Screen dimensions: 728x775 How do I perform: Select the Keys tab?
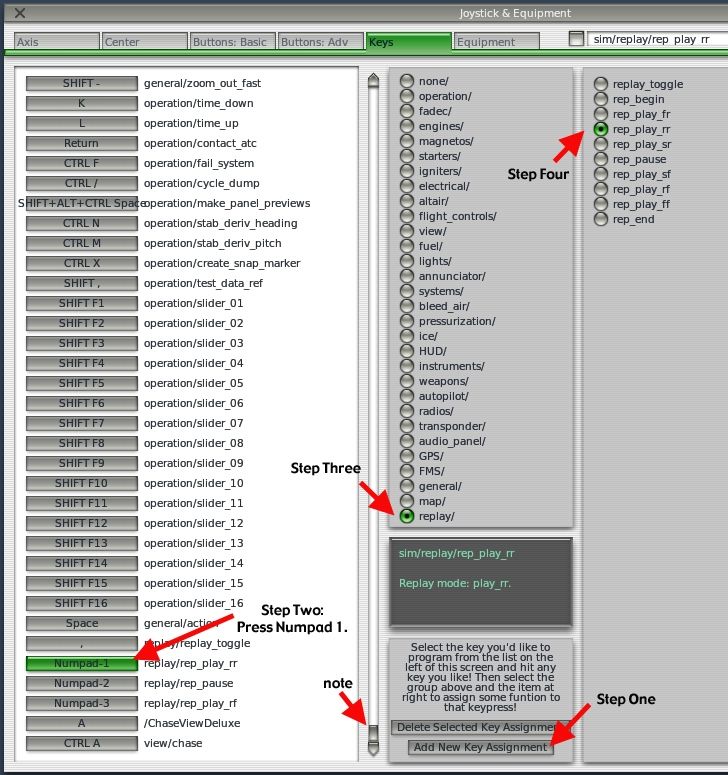click(x=408, y=42)
